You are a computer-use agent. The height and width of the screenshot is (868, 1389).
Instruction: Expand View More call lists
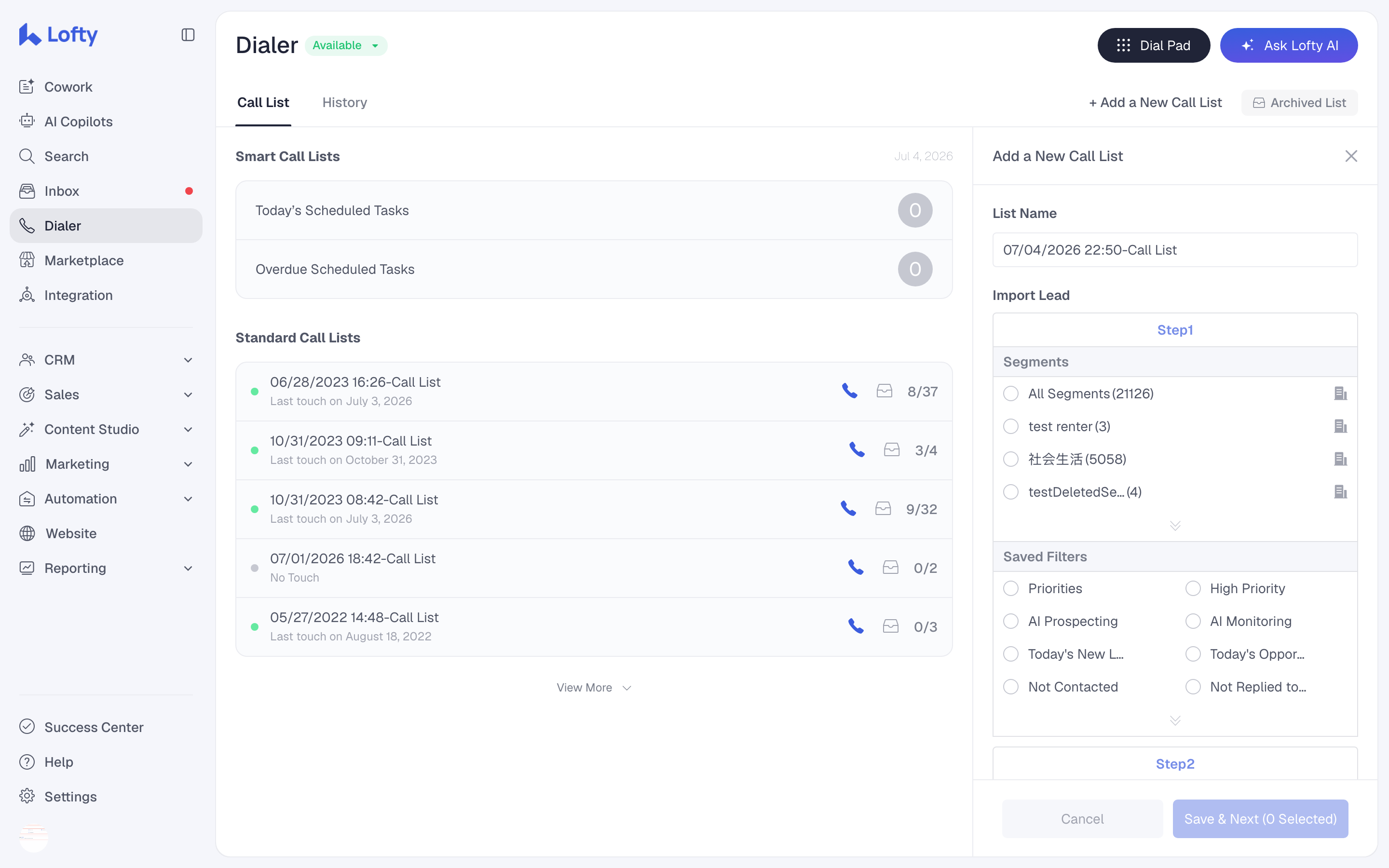[594, 687]
